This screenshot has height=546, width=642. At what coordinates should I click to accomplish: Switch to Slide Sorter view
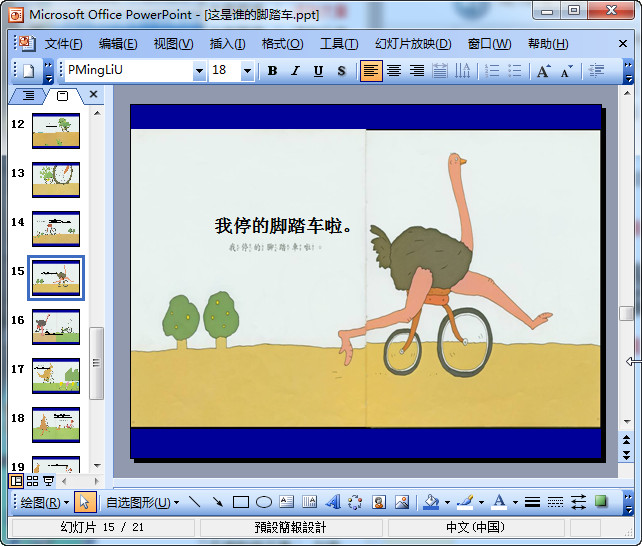[33, 481]
